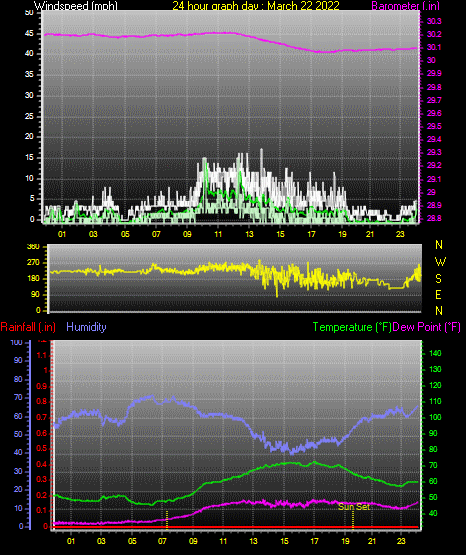Select the 28.8 barometer scale value

pyautogui.click(x=434, y=218)
